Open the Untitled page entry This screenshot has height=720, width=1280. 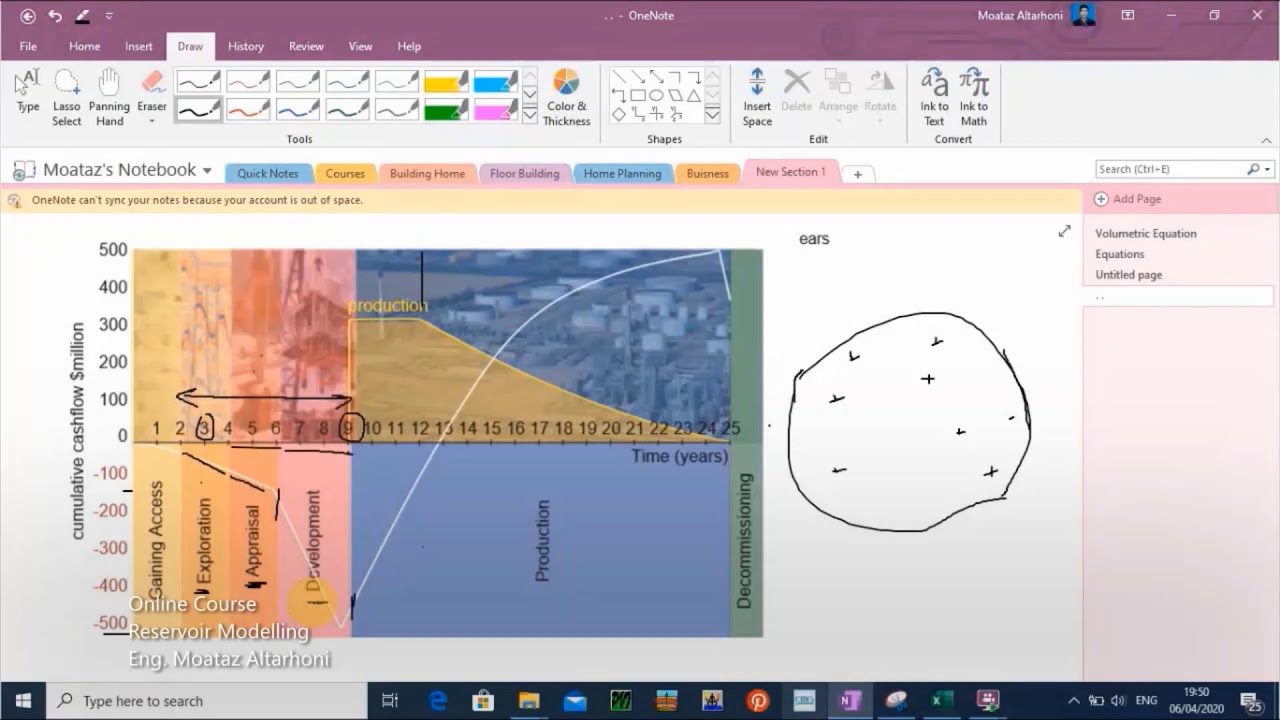click(1128, 275)
